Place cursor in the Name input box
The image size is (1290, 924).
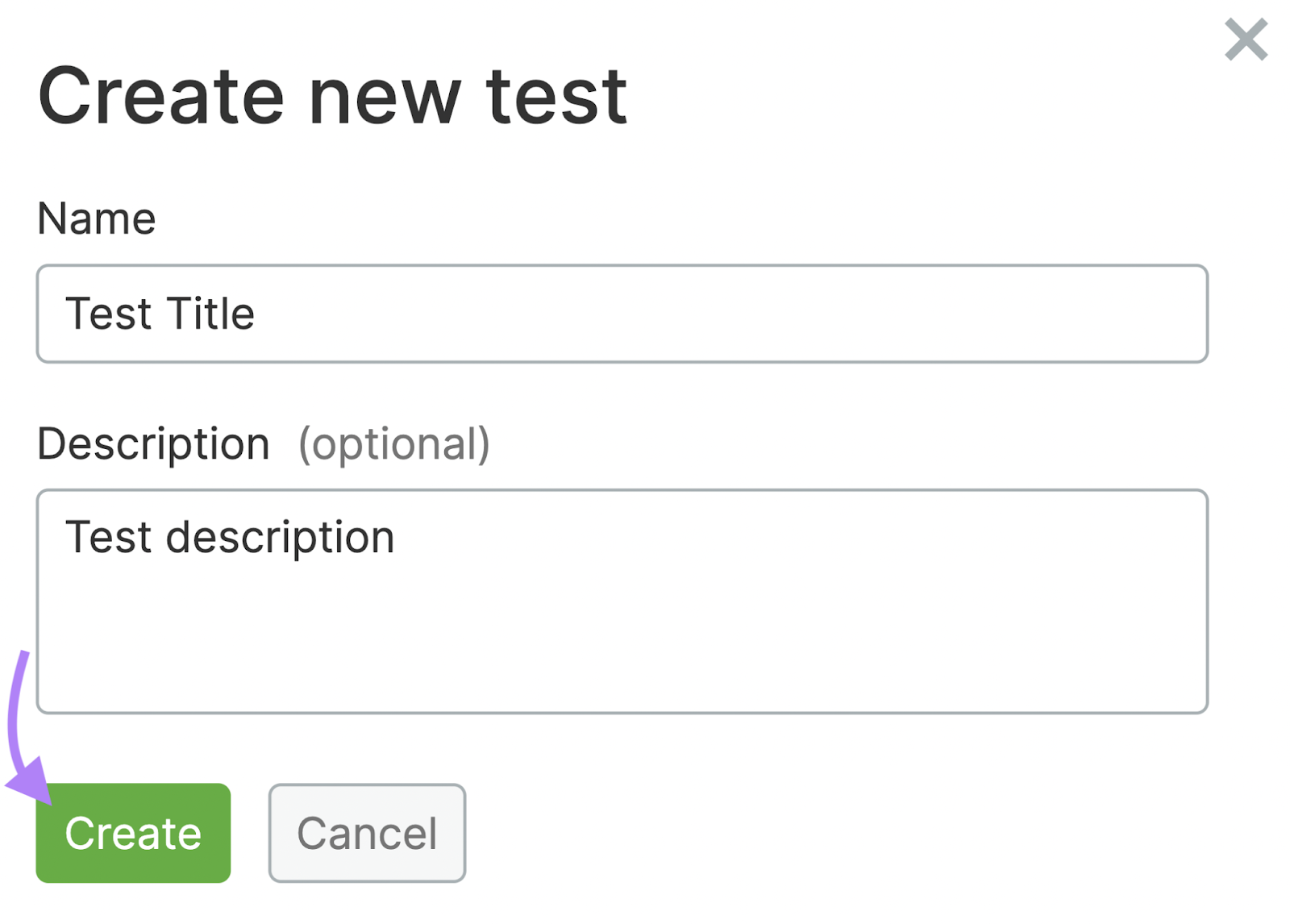coord(621,313)
